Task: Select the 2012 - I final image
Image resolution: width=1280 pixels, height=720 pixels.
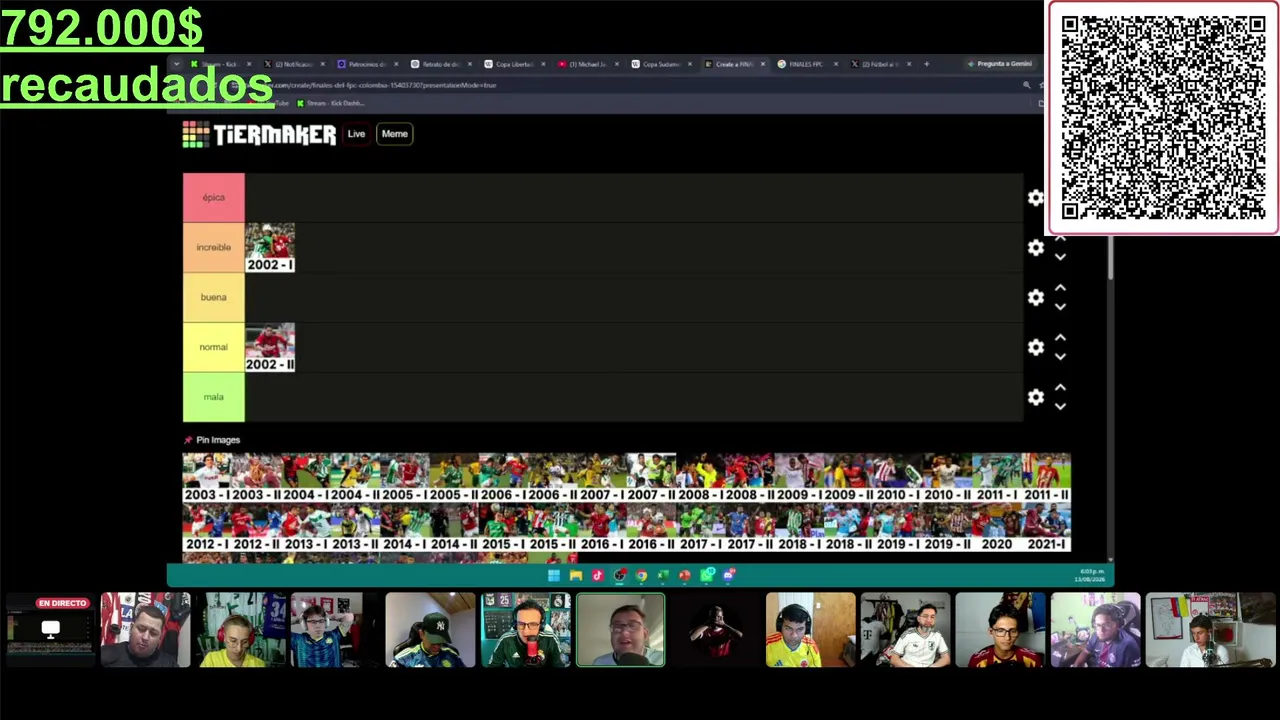Action: [x=207, y=527]
